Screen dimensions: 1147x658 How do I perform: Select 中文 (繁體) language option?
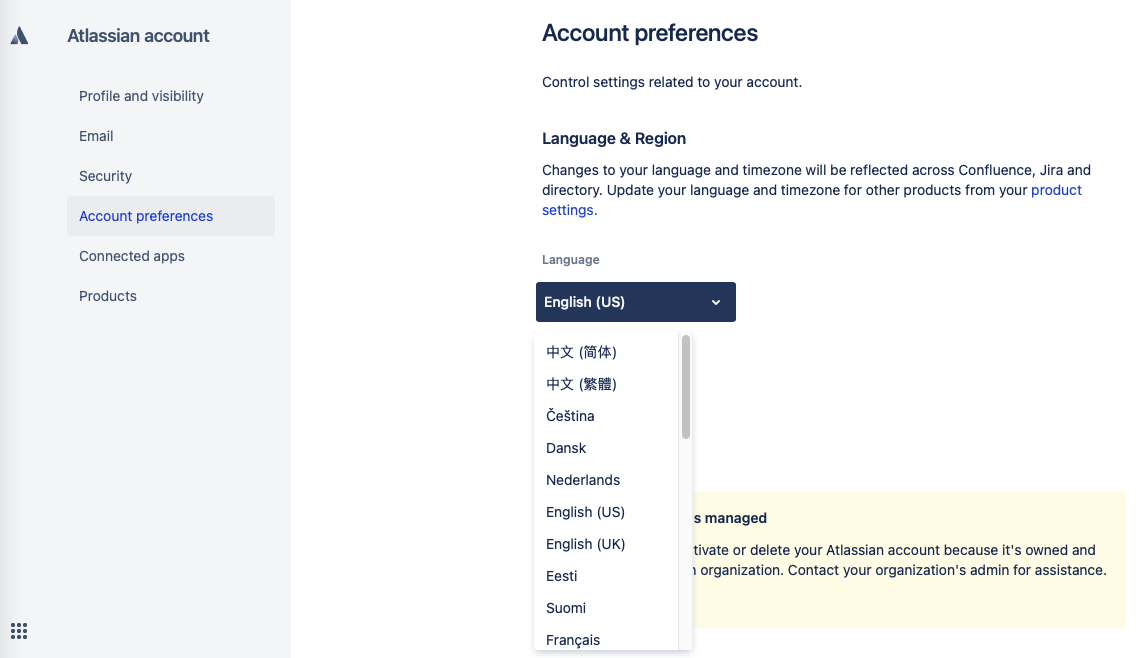pos(581,384)
